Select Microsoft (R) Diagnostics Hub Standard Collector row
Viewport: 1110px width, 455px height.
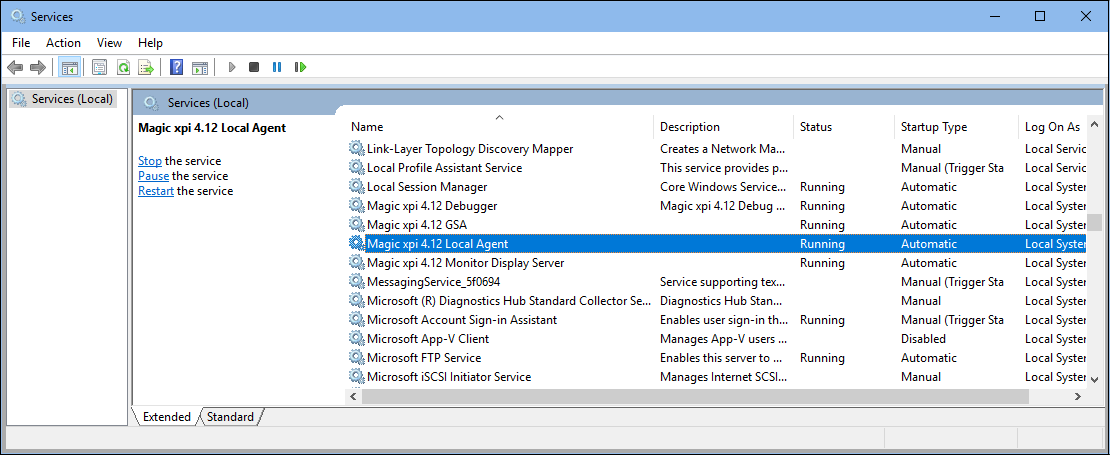[716, 301]
